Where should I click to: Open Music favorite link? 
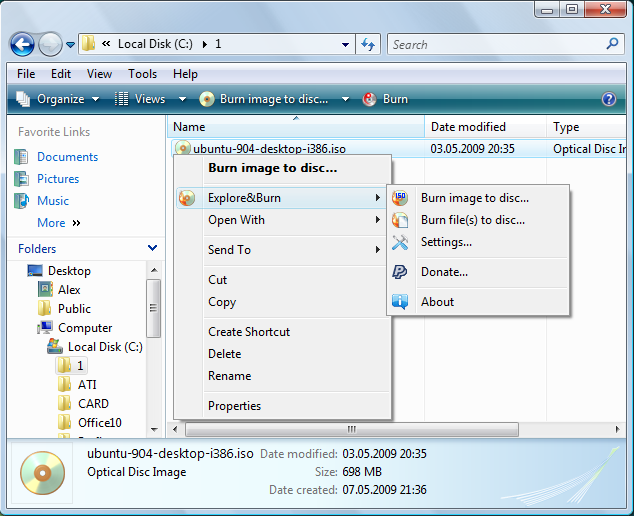[x=53, y=201]
